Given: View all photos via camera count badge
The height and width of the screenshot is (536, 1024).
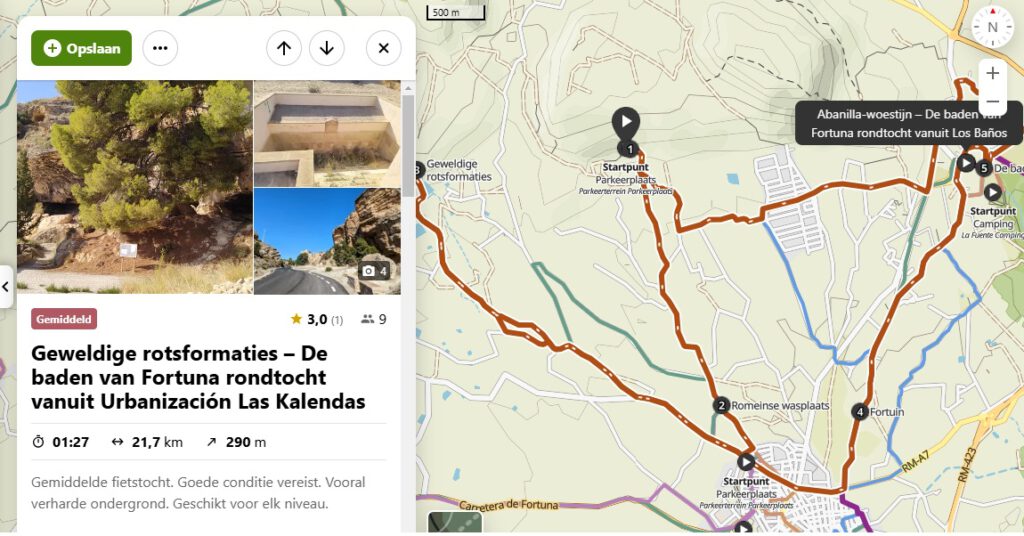Looking at the screenshot, I should click(x=374, y=271).
